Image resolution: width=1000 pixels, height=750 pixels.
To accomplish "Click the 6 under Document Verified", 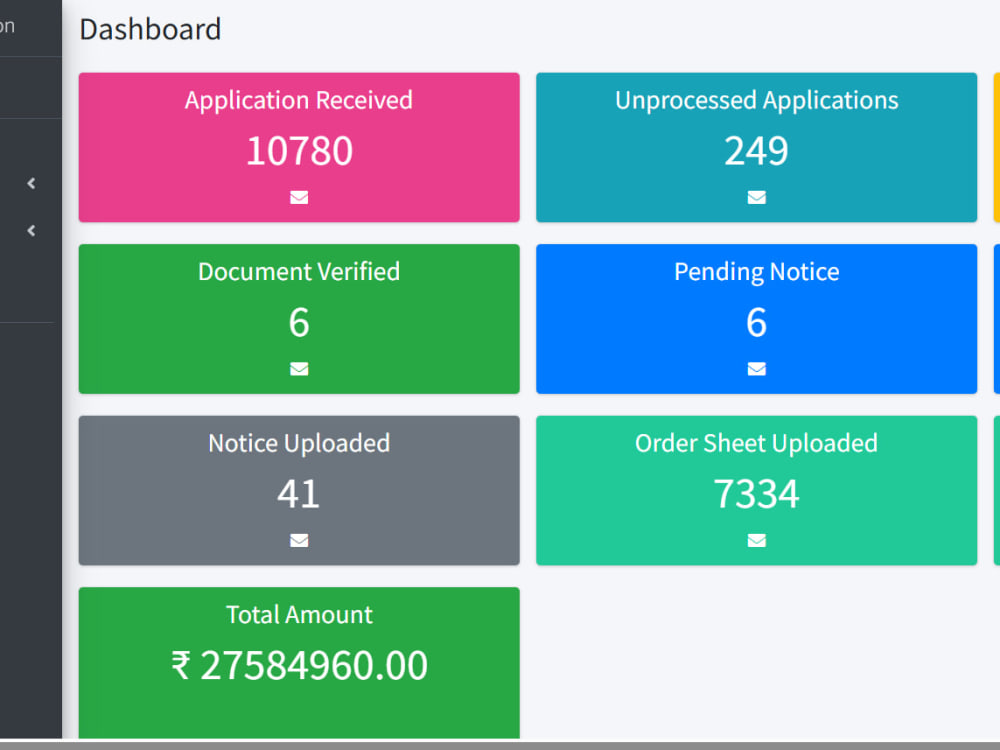I will tap(299, 323).
